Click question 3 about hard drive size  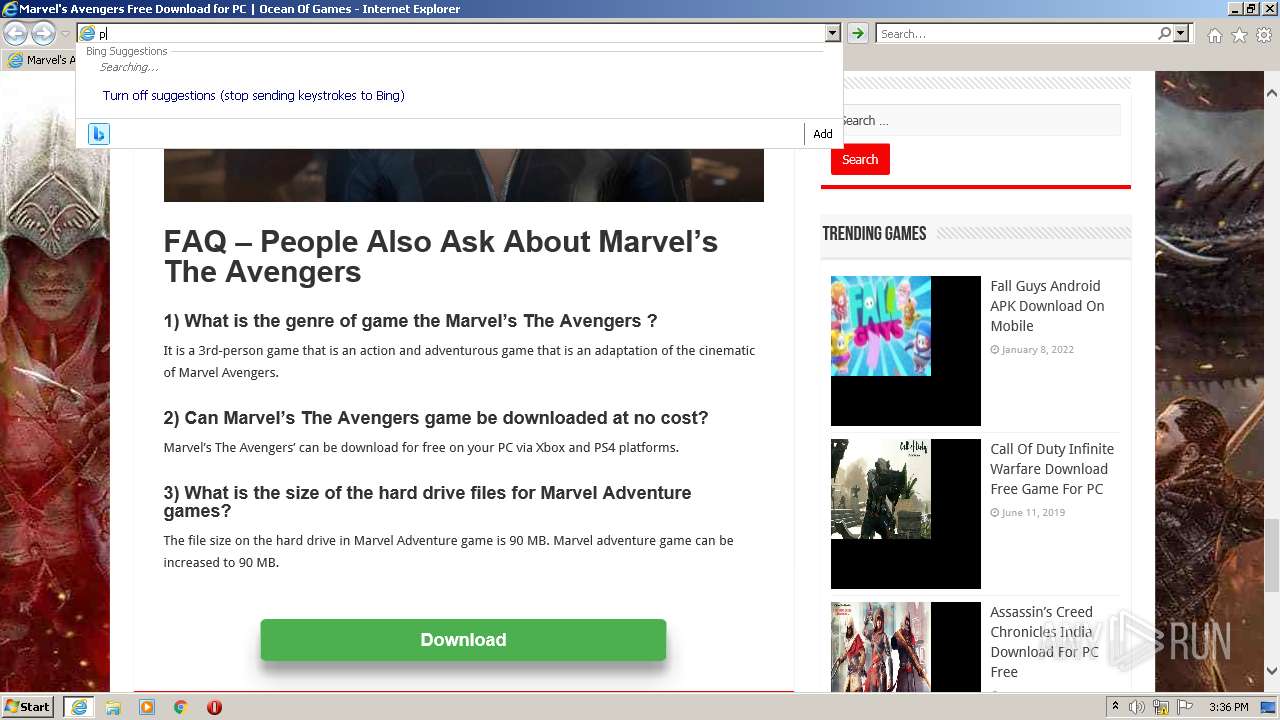(x=428, y=502)
